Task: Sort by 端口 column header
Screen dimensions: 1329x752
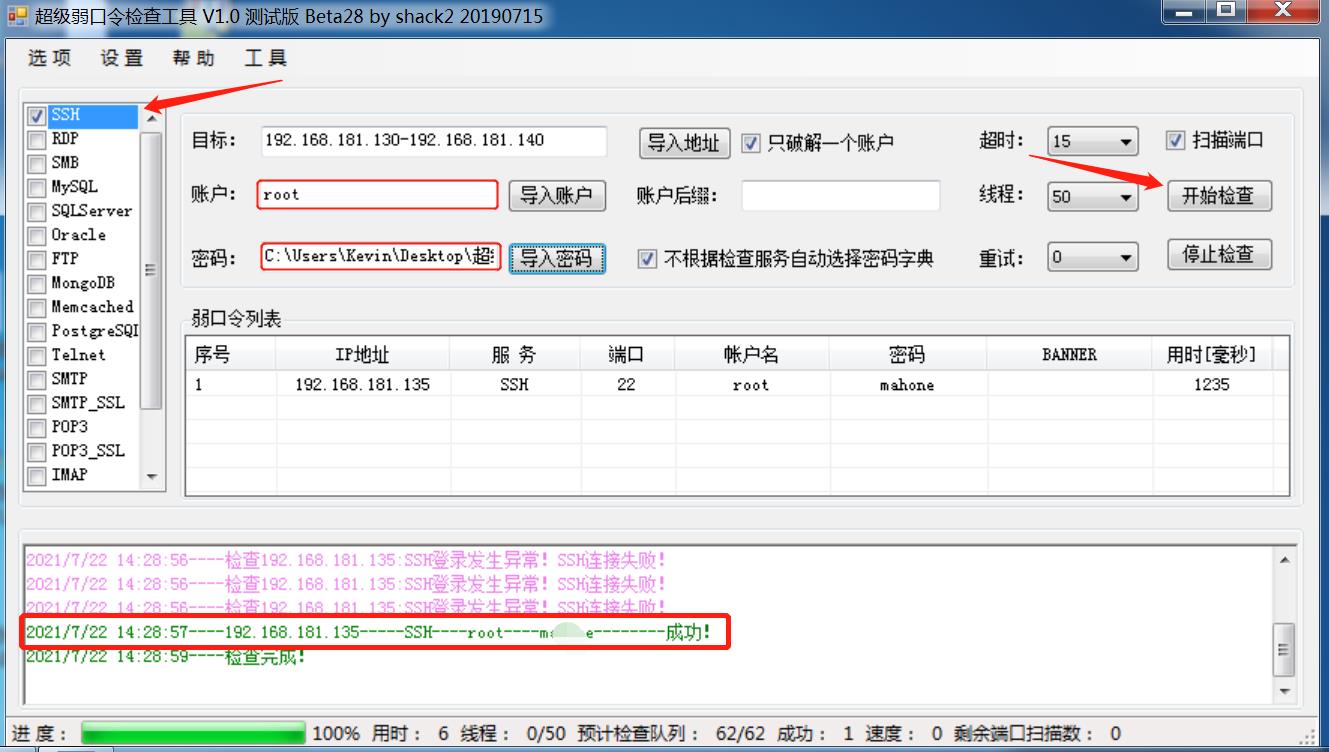Action: coord(627,355)
